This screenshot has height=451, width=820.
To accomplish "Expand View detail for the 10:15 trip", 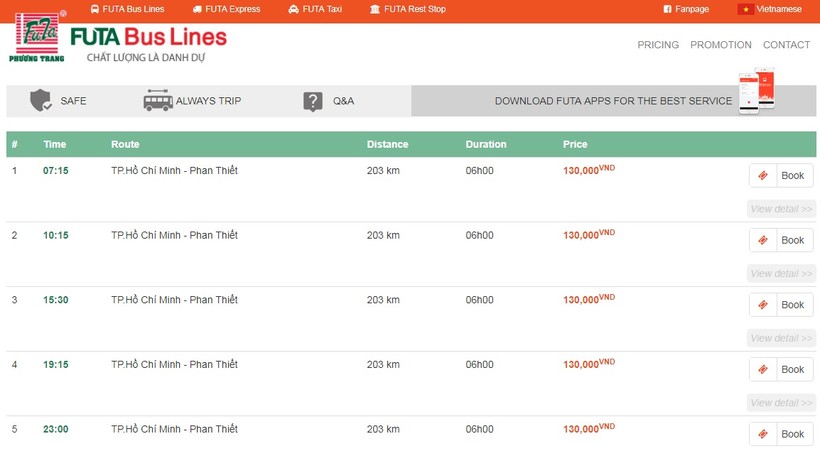I will (781, 273).
